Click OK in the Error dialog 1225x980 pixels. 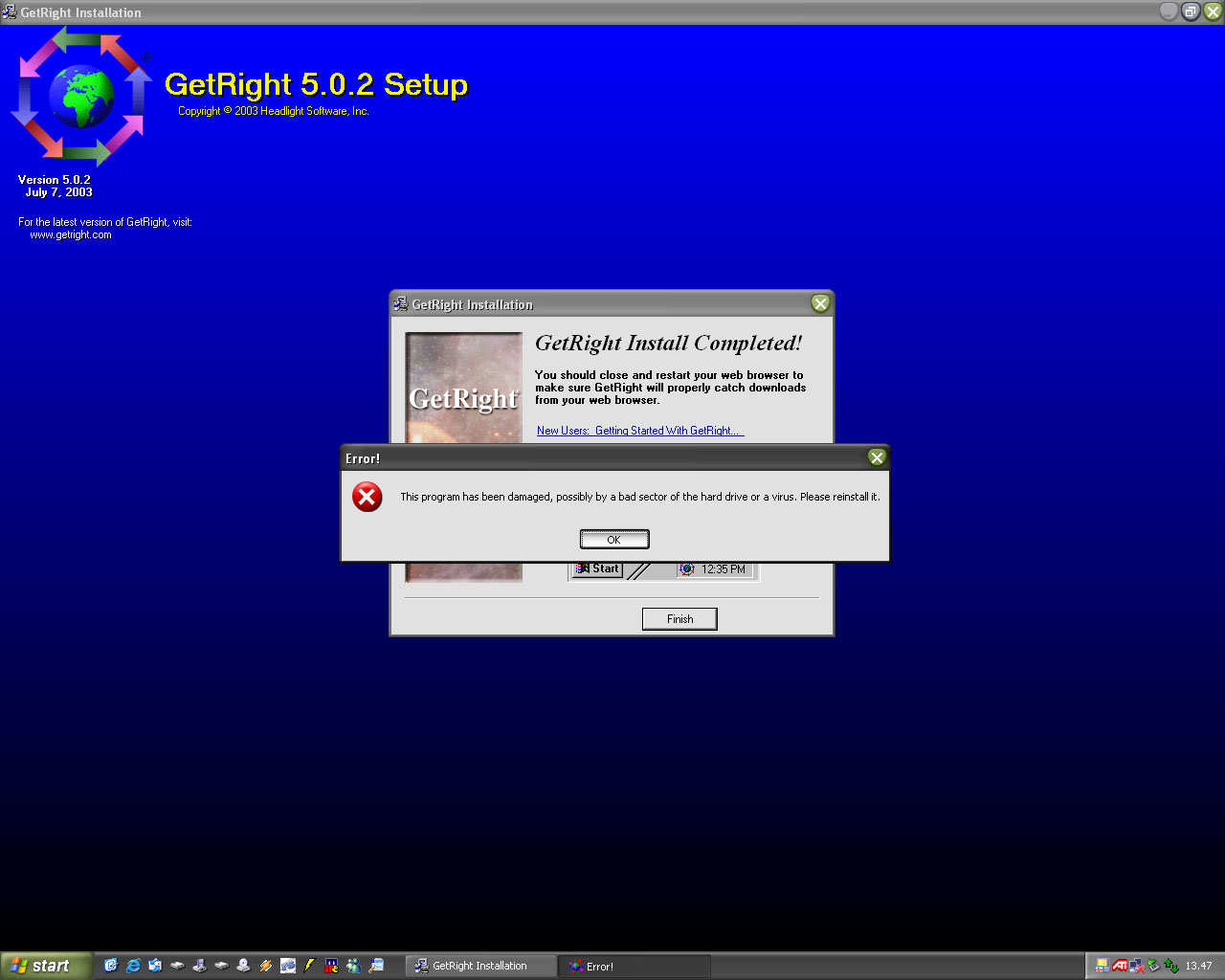click(614, 540)
